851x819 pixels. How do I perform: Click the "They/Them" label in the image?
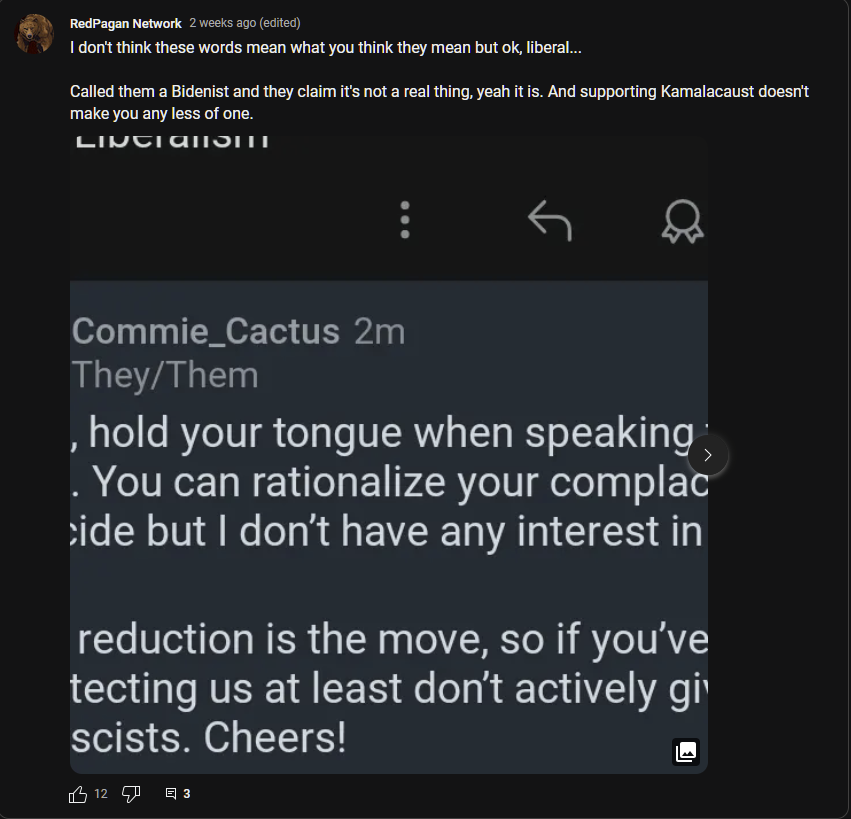165,375
